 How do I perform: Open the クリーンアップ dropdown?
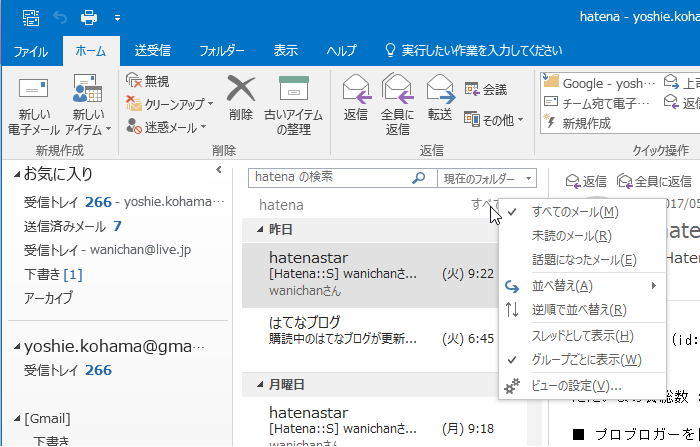click(x=169, y=104)
